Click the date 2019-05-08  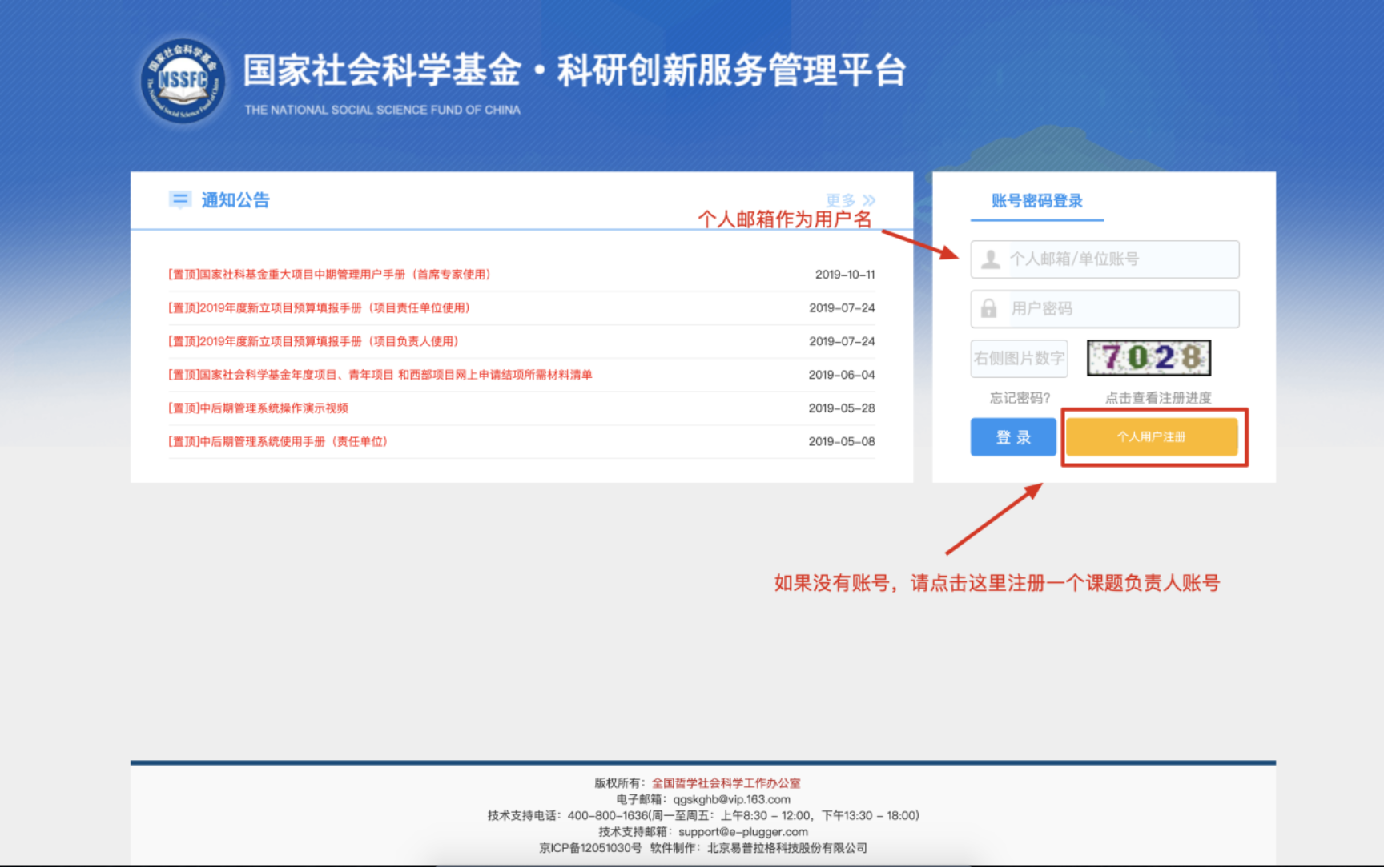point(842,441)
